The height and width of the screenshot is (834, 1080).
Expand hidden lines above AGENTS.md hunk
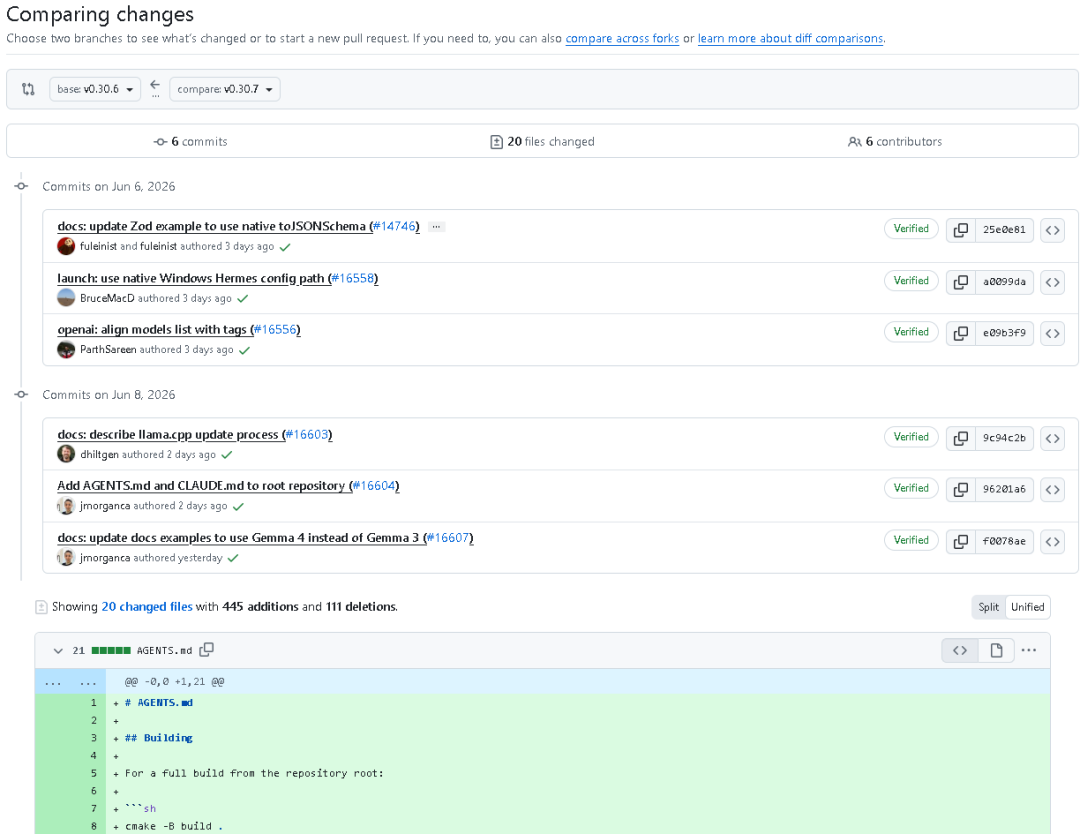(x=70, y=682)
